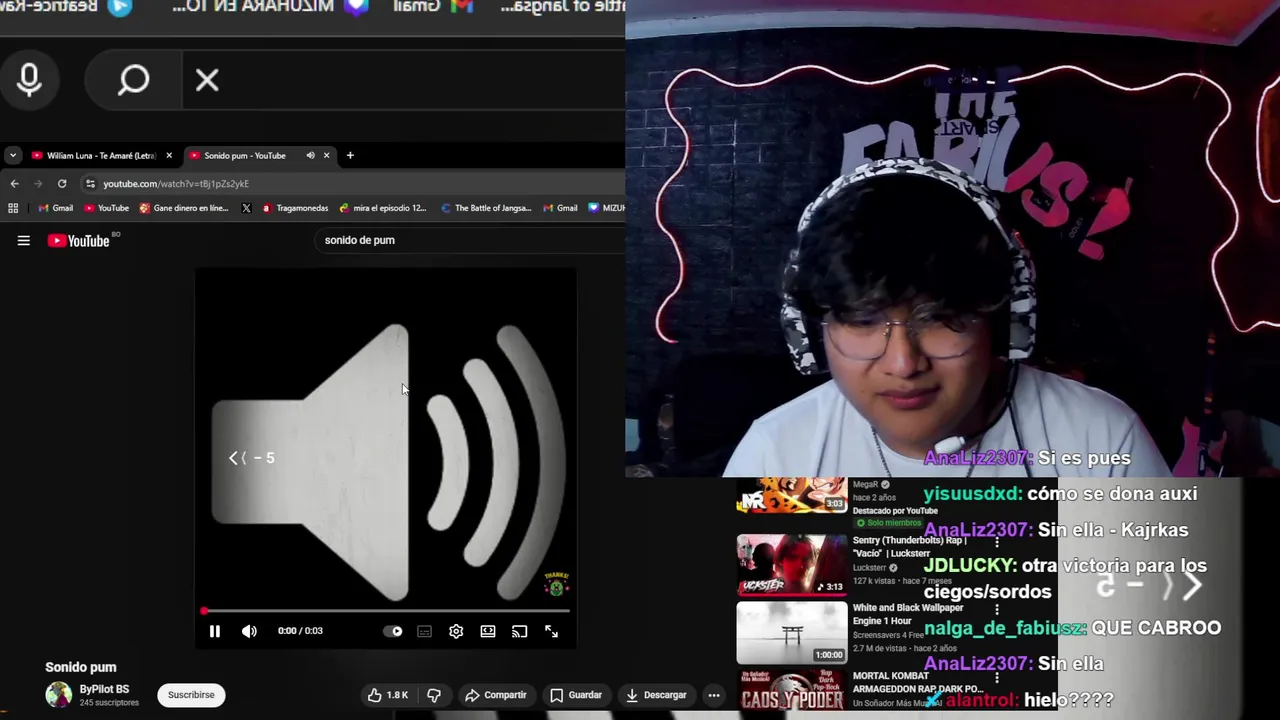Go forward in browser history
Viewport: 1280px width, 720px height.
[38, 184]
